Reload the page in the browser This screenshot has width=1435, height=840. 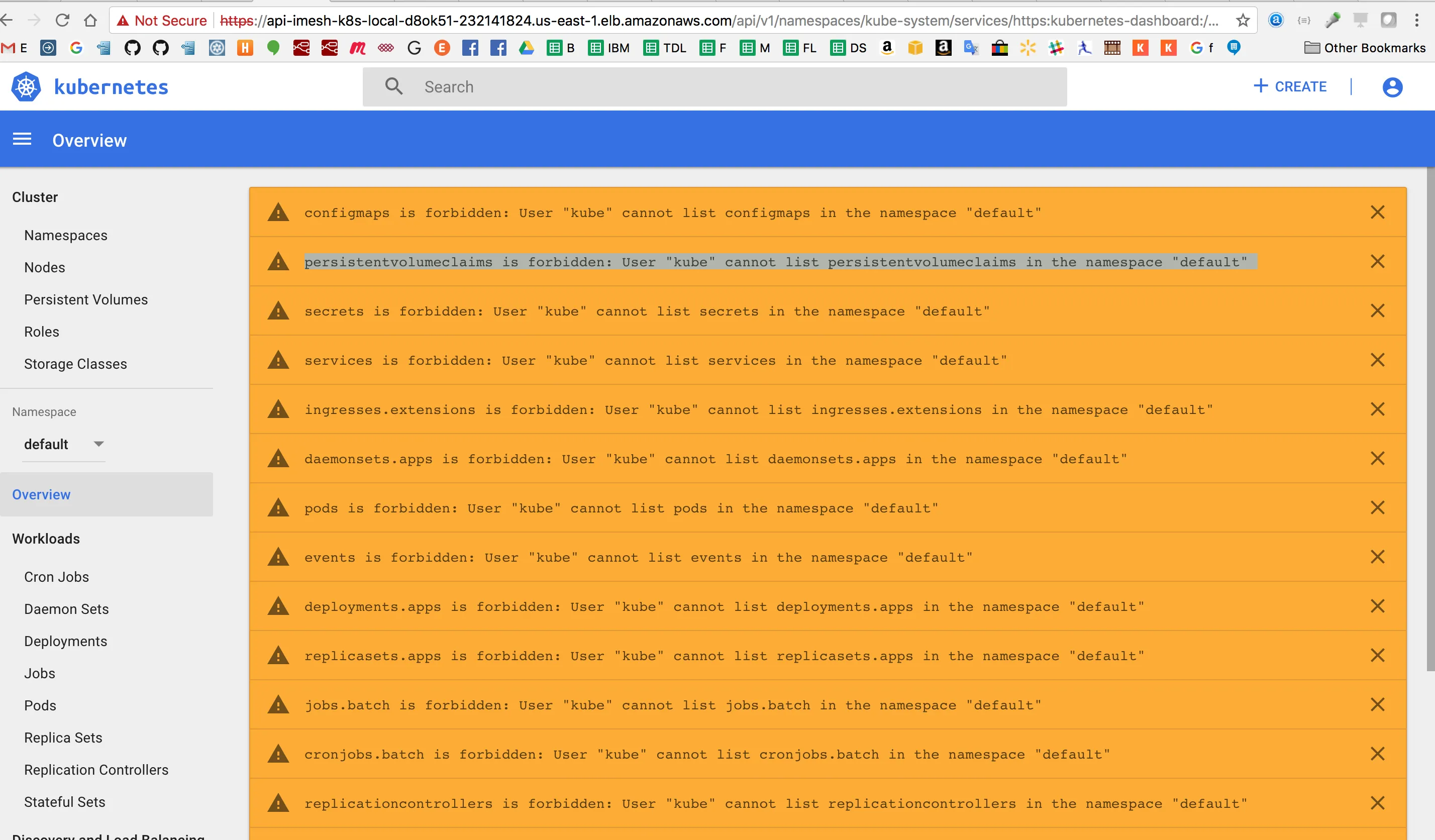[x=62, y=21]
